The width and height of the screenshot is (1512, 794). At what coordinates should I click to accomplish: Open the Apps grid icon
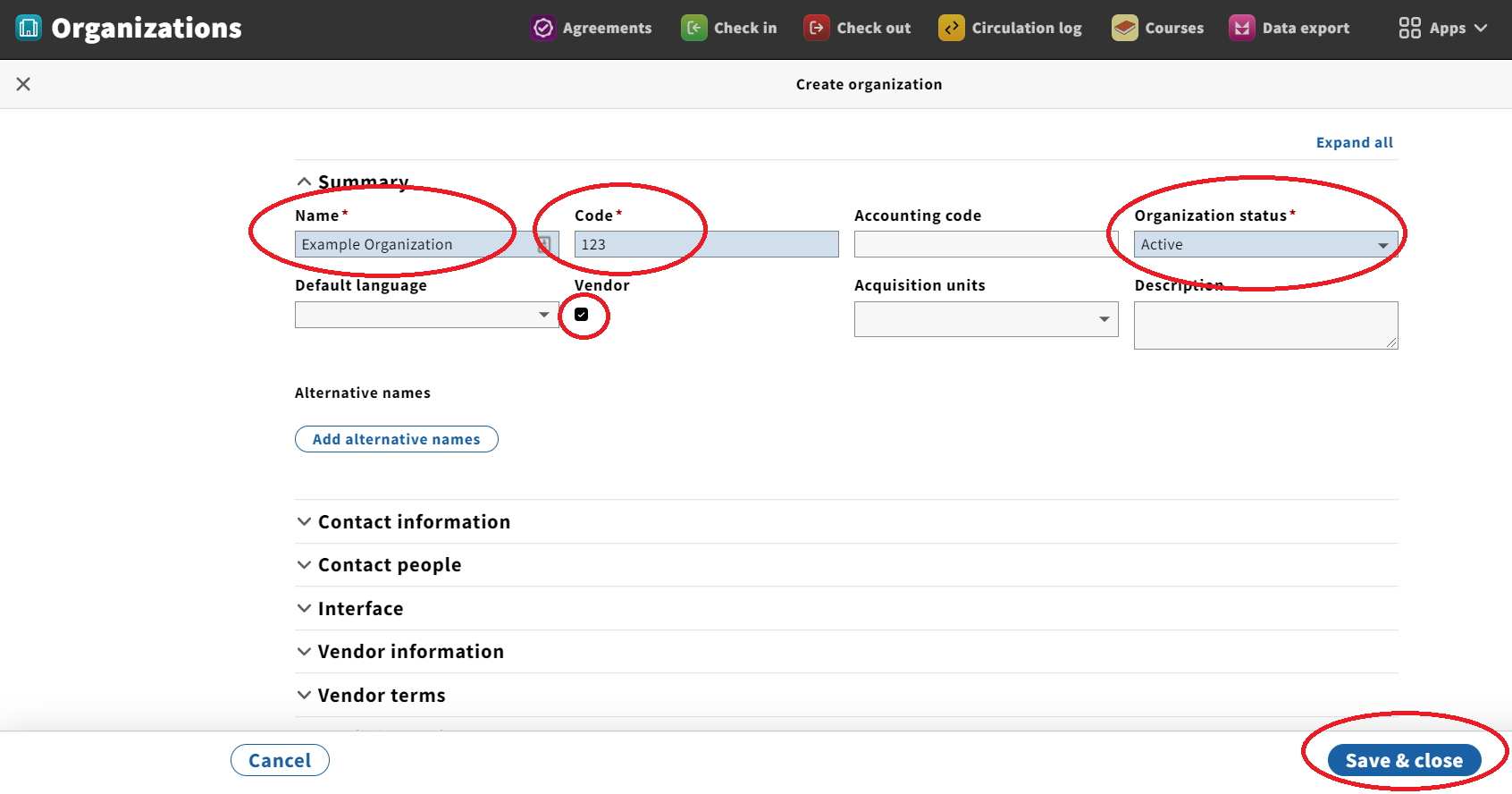[x=1410, y=28]
